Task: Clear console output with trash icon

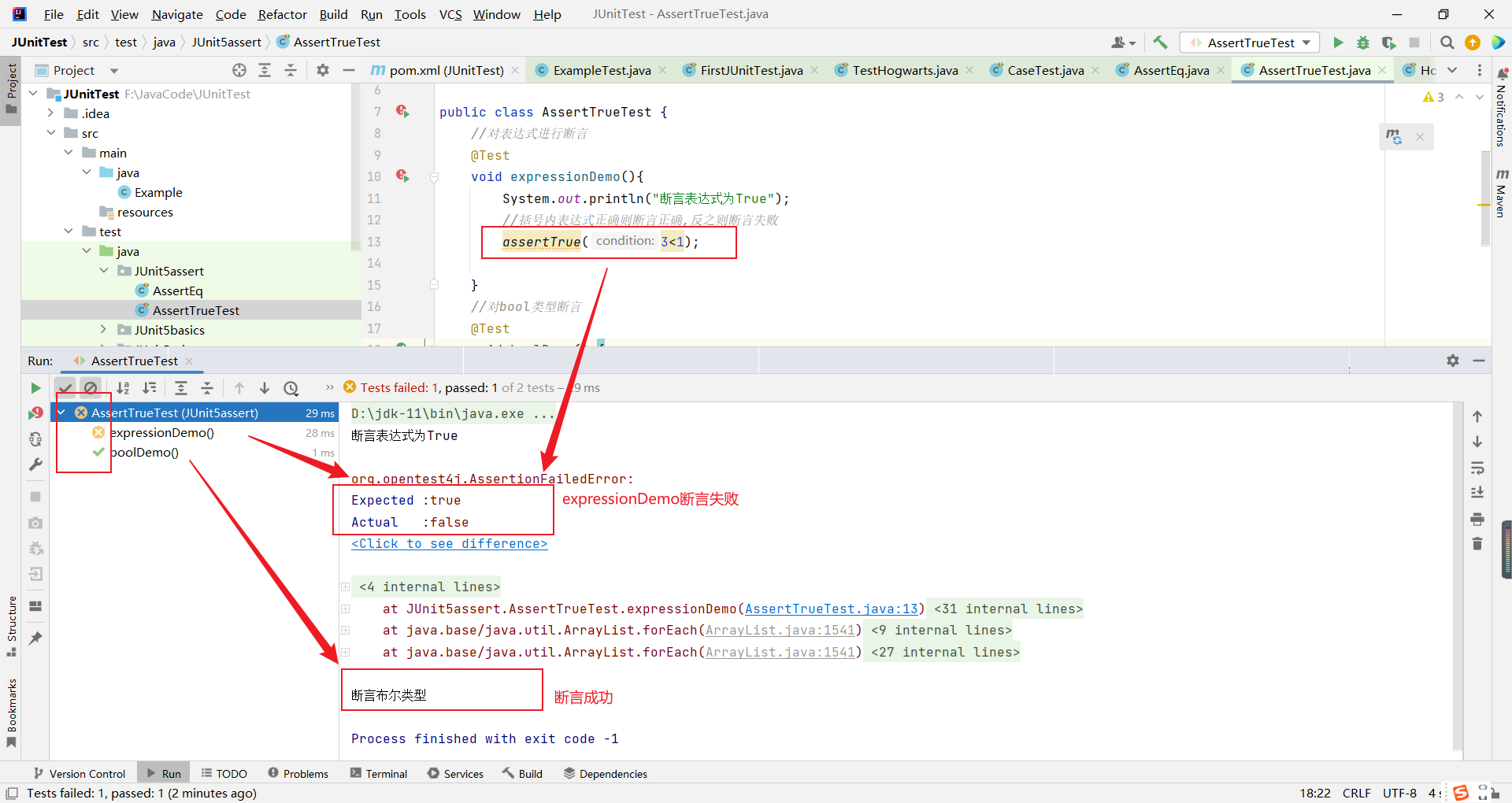Action: tap(1477, 544)
